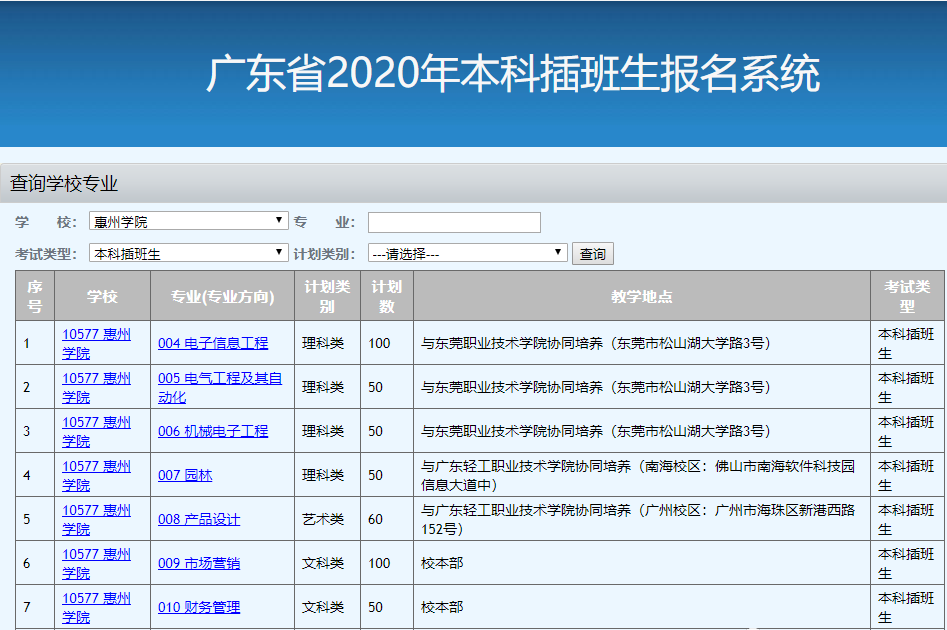Open the 009 市场营销 major link

tap(199, 563)
